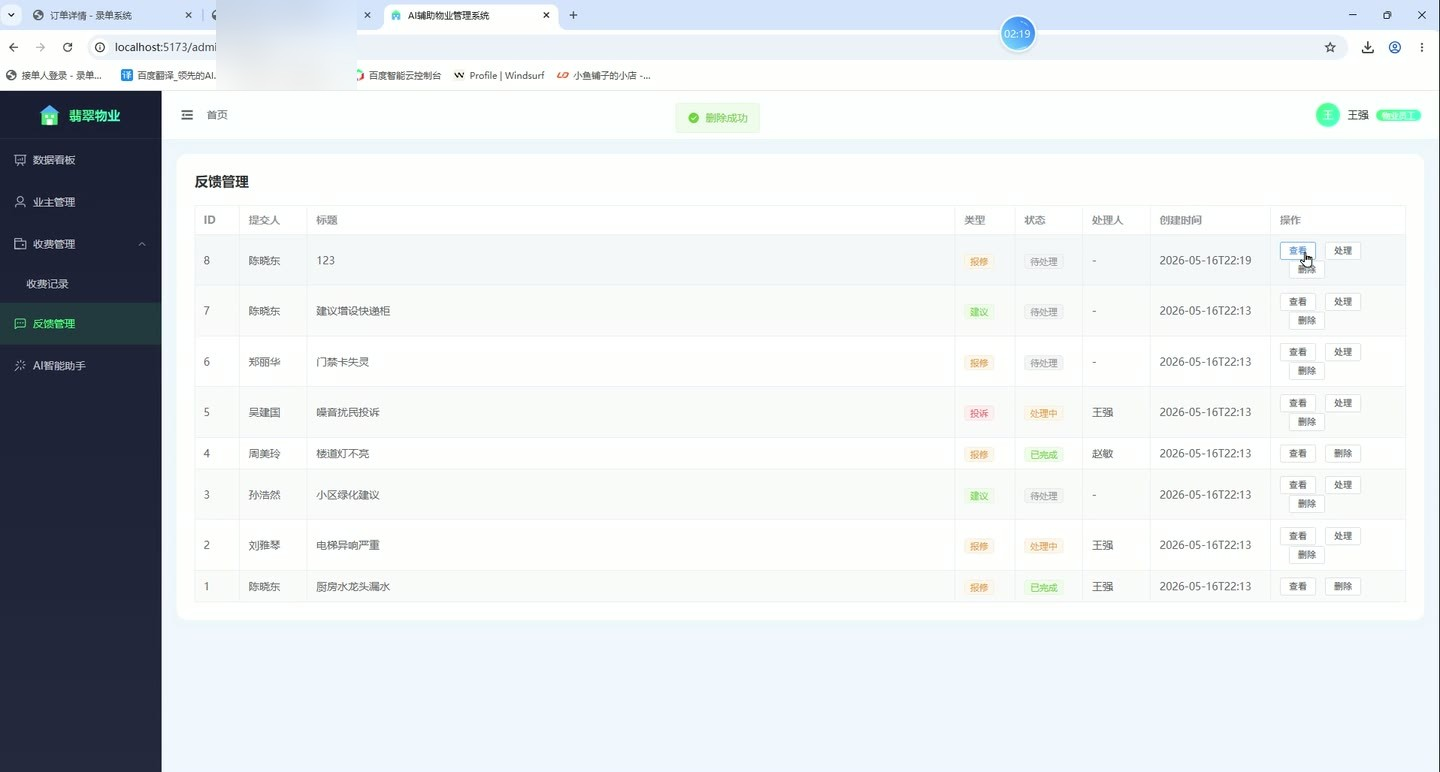
Task: Delete the 噪音扰民投诉 feedback
Action: (1307, 422)
